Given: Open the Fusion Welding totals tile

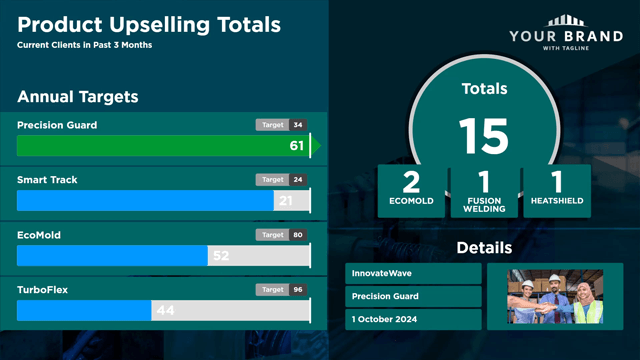Looking at the screenshot, I should point(484,191).
